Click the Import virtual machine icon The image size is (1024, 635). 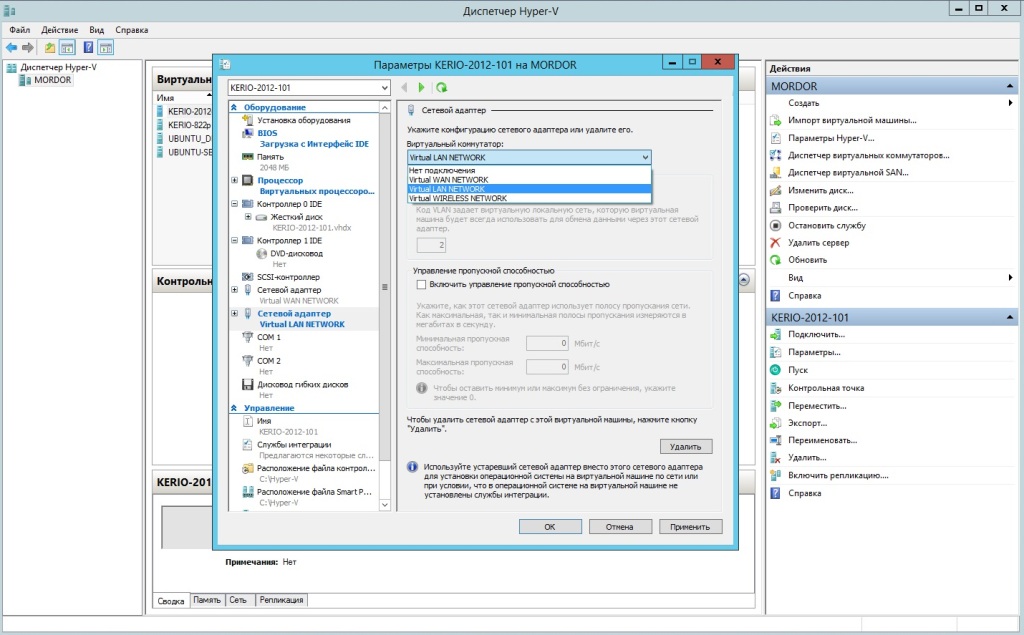coord(776,120)
